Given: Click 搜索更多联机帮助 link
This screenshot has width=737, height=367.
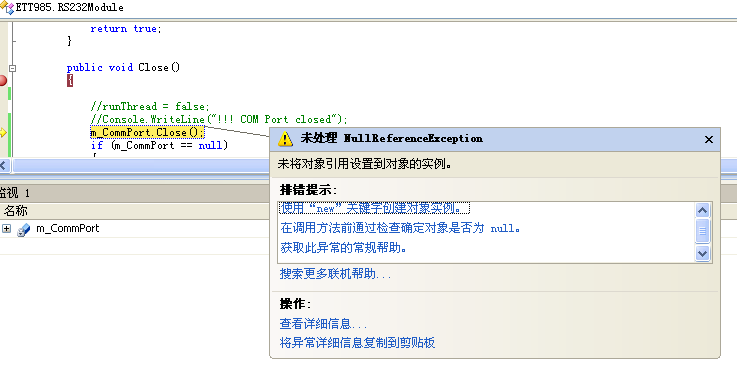Looking at the screenshot, I should click(x=335, y=274).
